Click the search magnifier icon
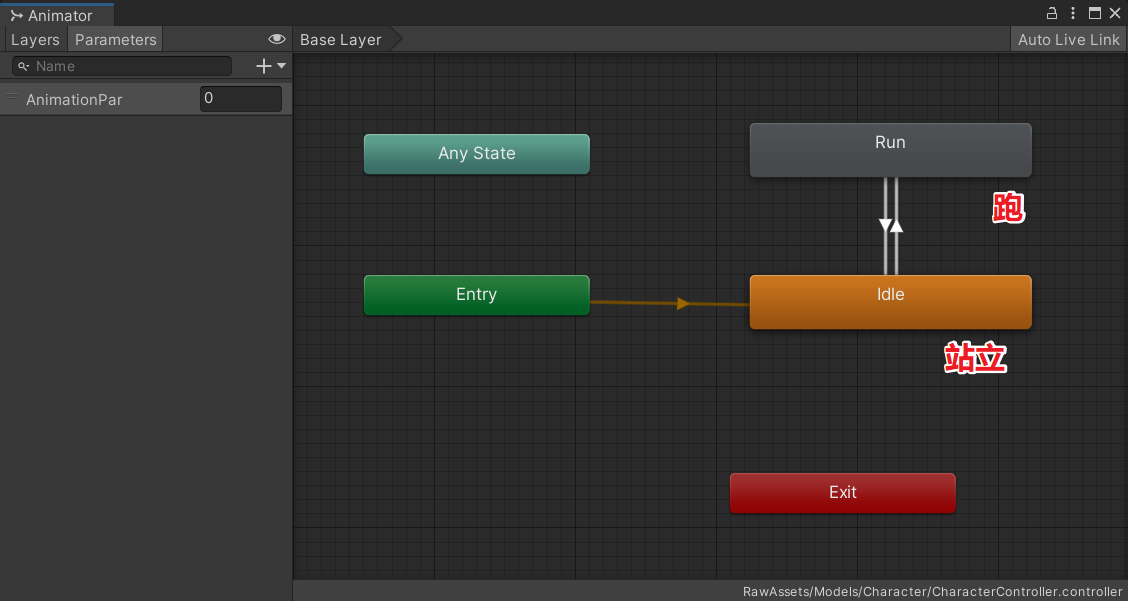This screenshot has width=1128, height=601. tap(24, 66)
